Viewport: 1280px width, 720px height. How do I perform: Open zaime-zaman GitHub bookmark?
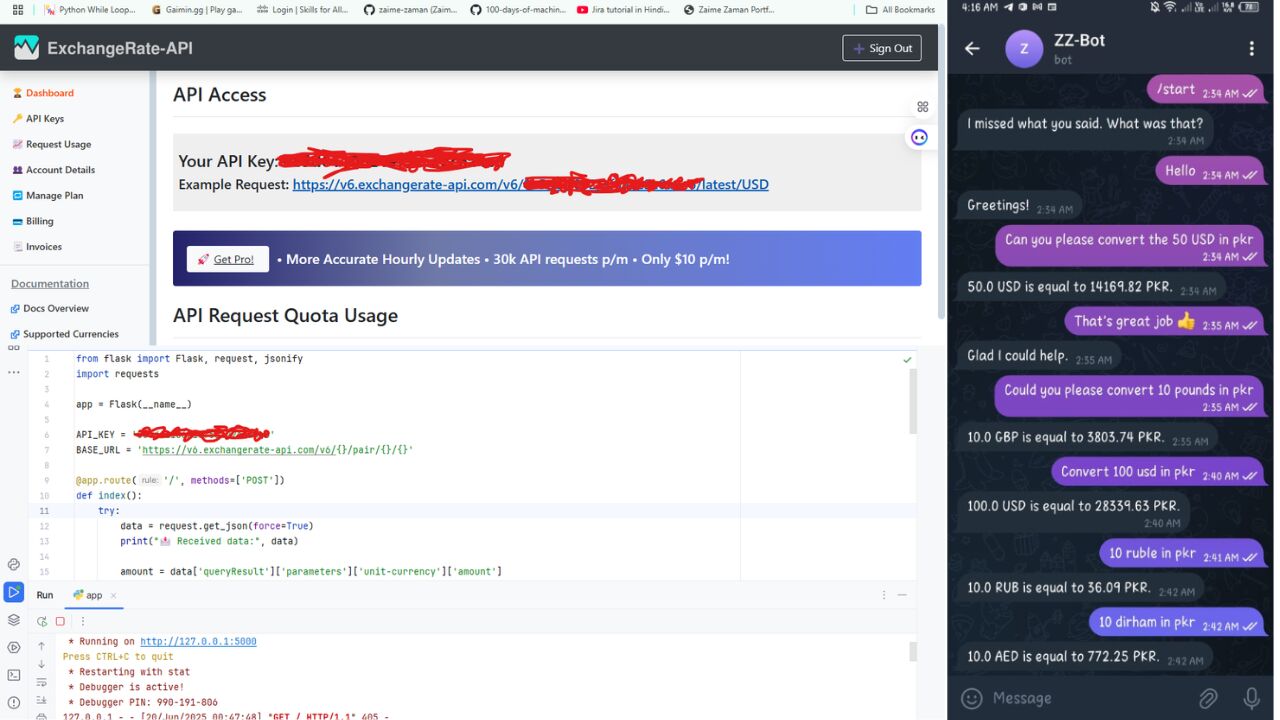[x=410, y=10]
